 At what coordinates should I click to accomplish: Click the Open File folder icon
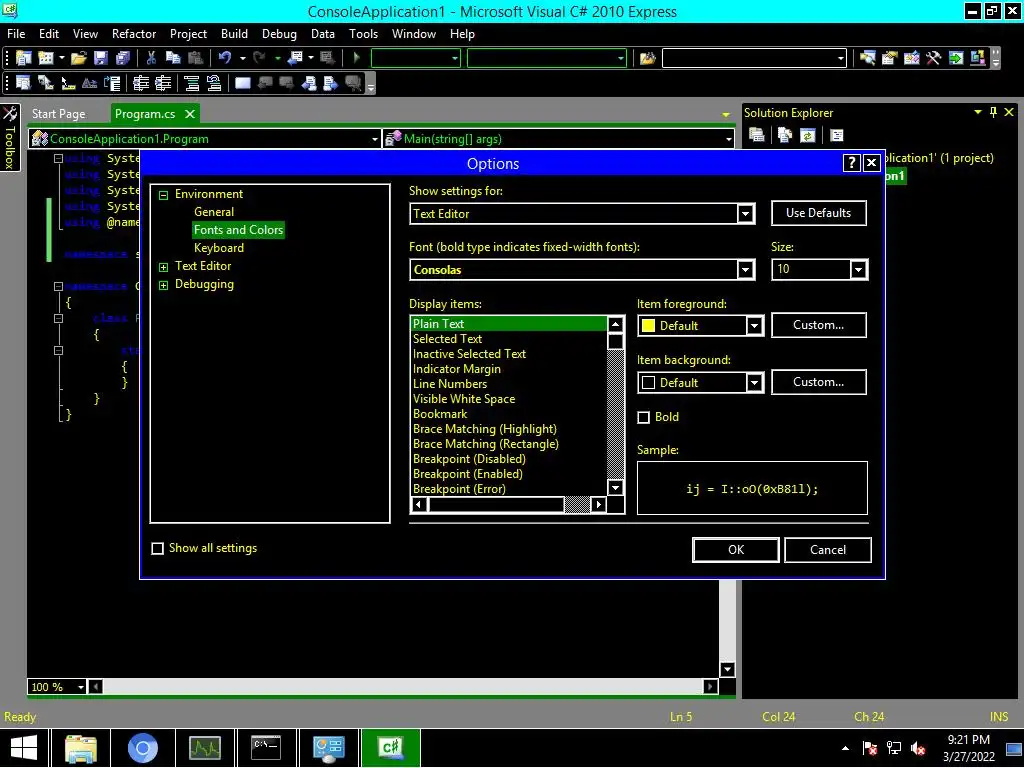click(x=79, y=58)
